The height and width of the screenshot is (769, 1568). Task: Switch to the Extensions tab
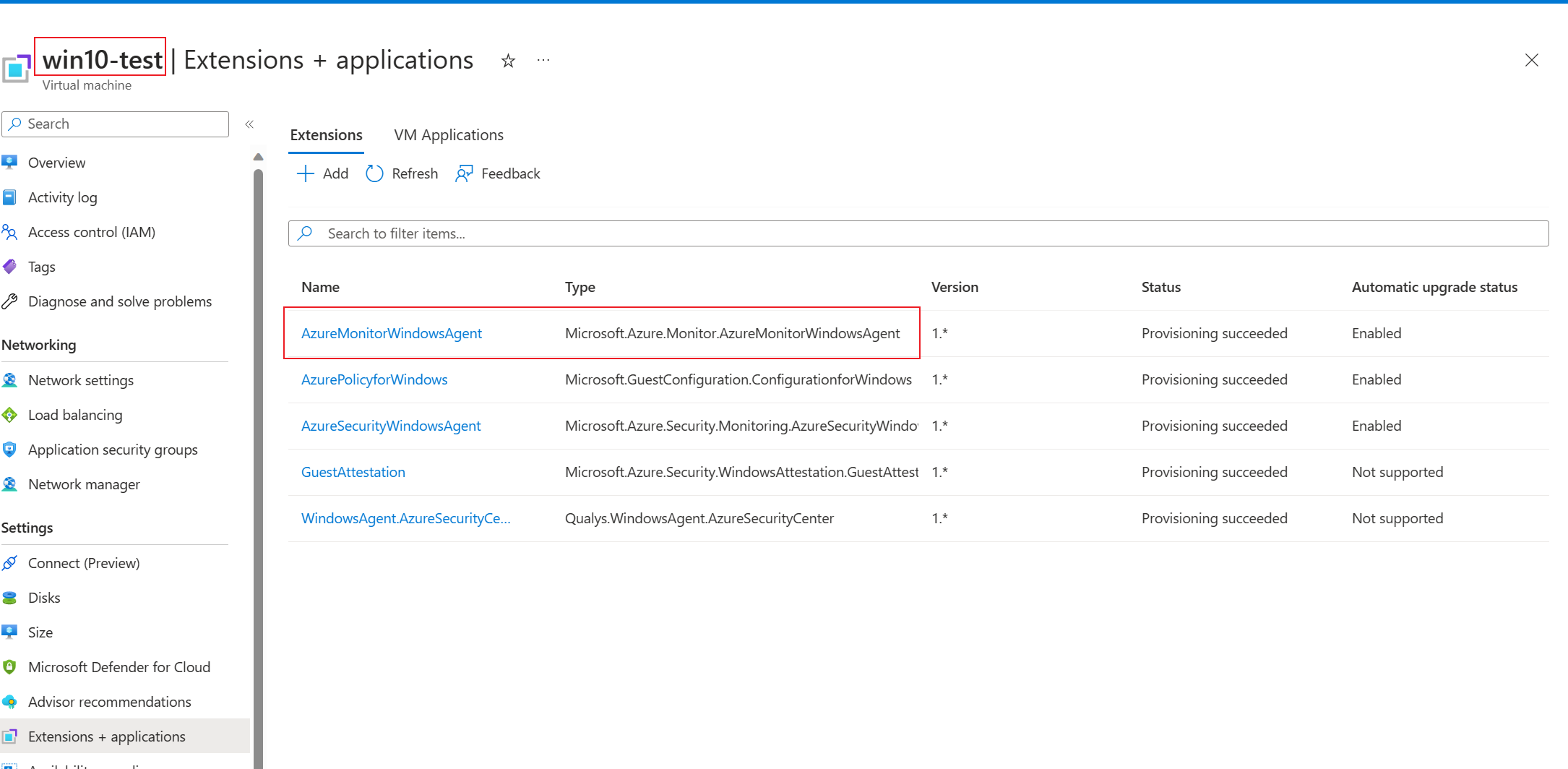pyautogui.click(x=326, y=135)
